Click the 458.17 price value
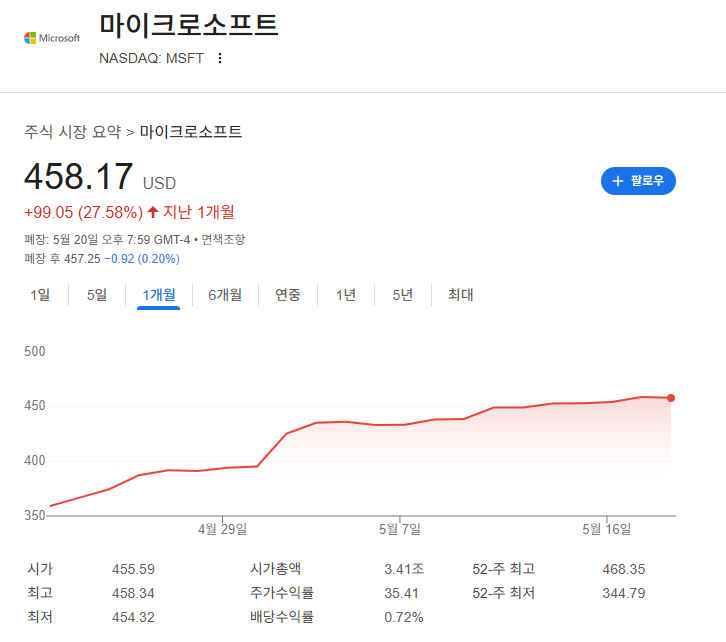726x642 pixels. (79, 176)
